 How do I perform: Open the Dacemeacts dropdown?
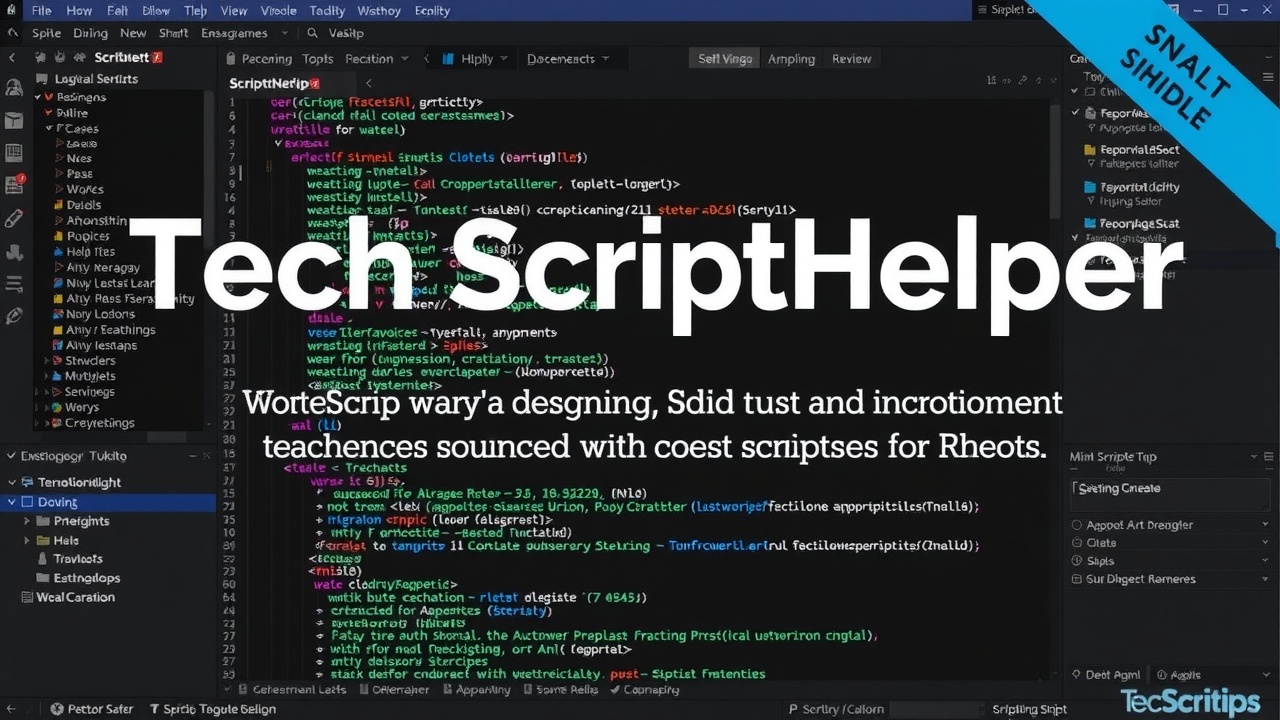coord(568,59)
